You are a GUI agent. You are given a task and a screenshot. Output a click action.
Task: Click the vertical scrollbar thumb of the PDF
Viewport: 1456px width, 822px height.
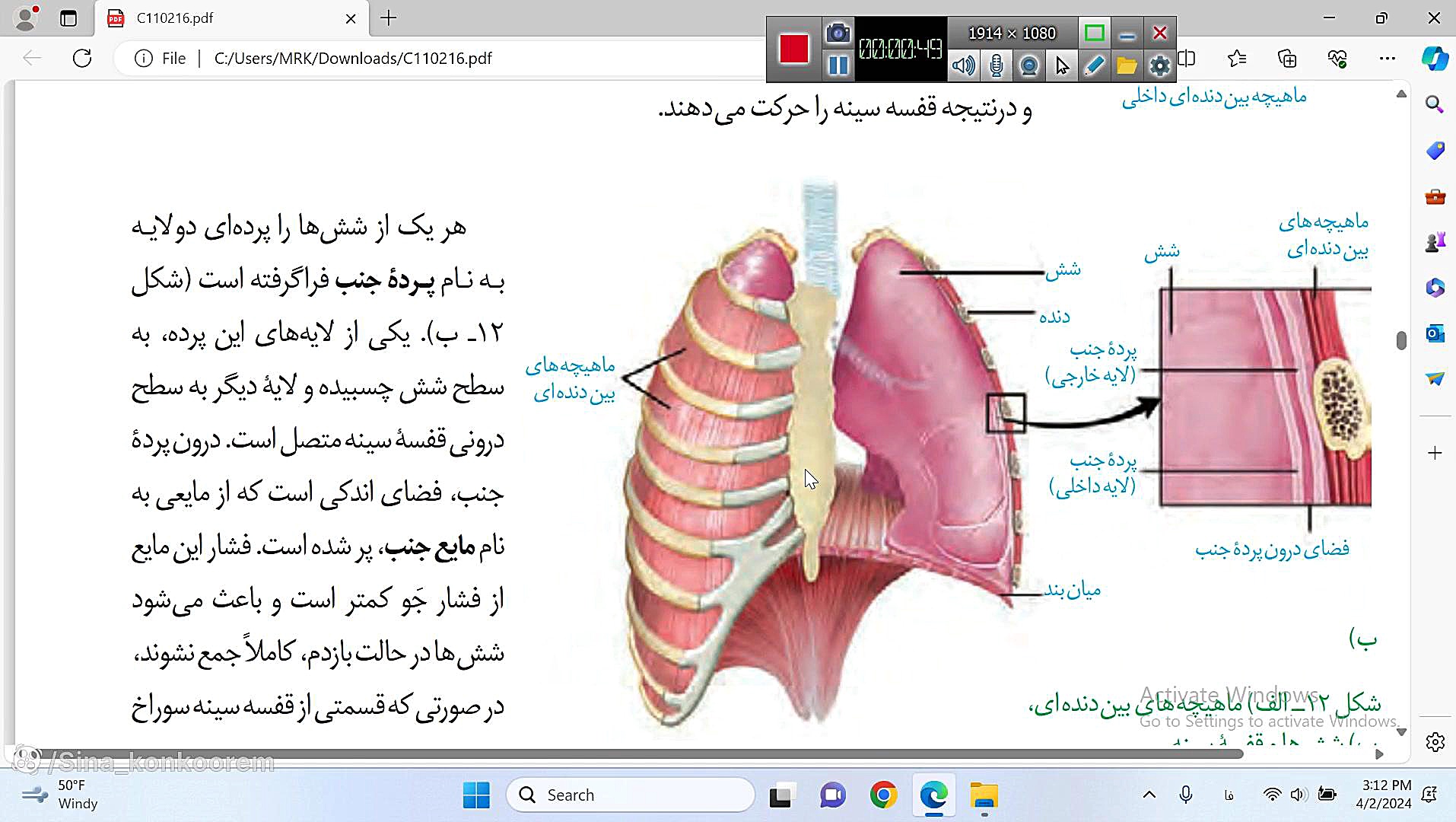[x=1401, y=340]
